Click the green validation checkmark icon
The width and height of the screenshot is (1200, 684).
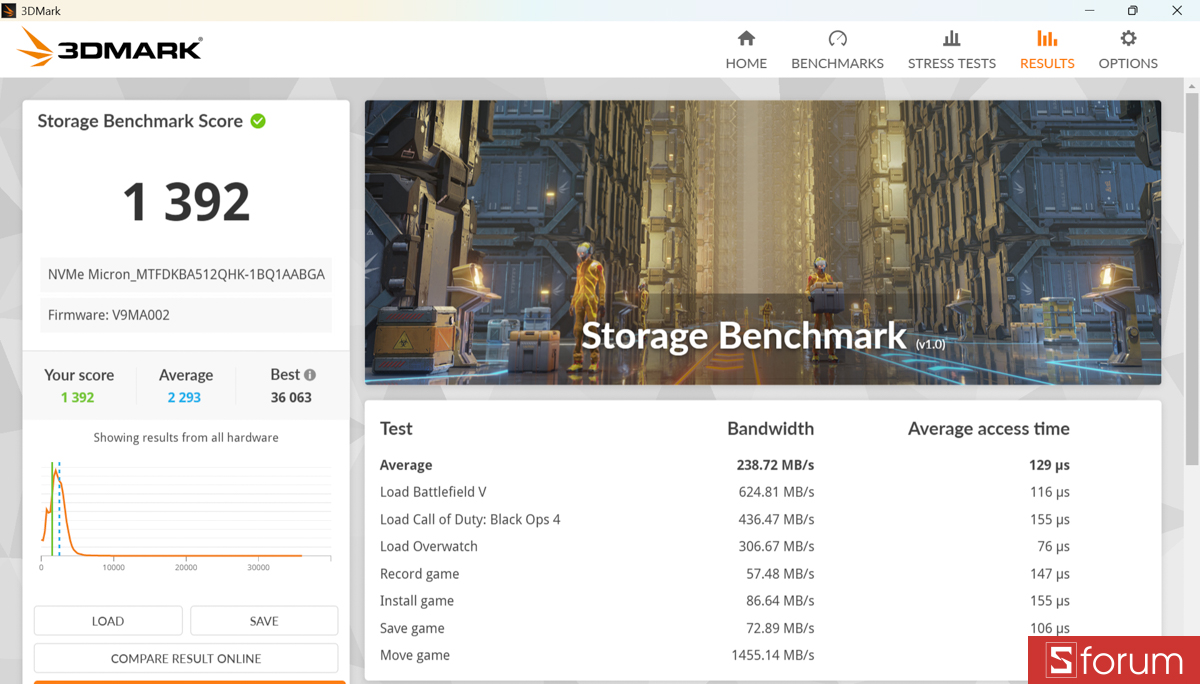click(x=258, y=121)
